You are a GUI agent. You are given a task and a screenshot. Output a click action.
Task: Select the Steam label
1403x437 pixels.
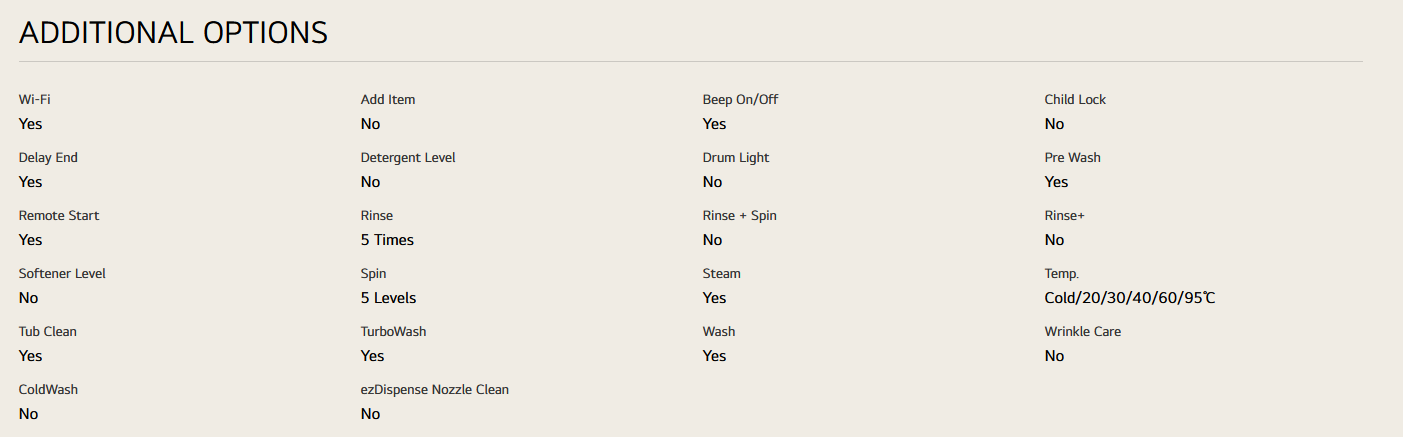(722, 274)
